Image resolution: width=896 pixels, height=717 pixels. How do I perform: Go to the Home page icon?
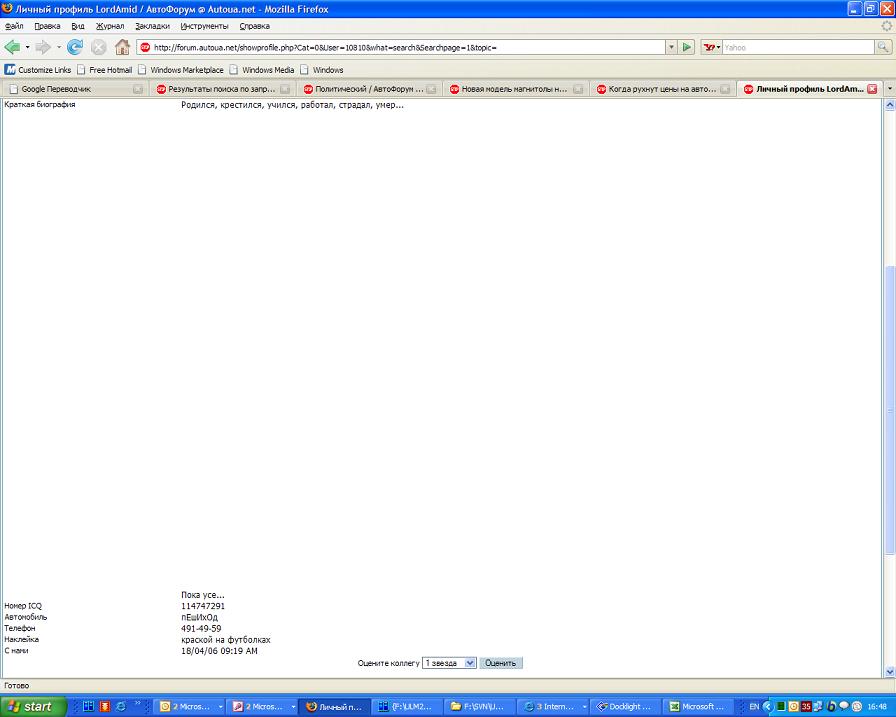[x=122, y=47]
